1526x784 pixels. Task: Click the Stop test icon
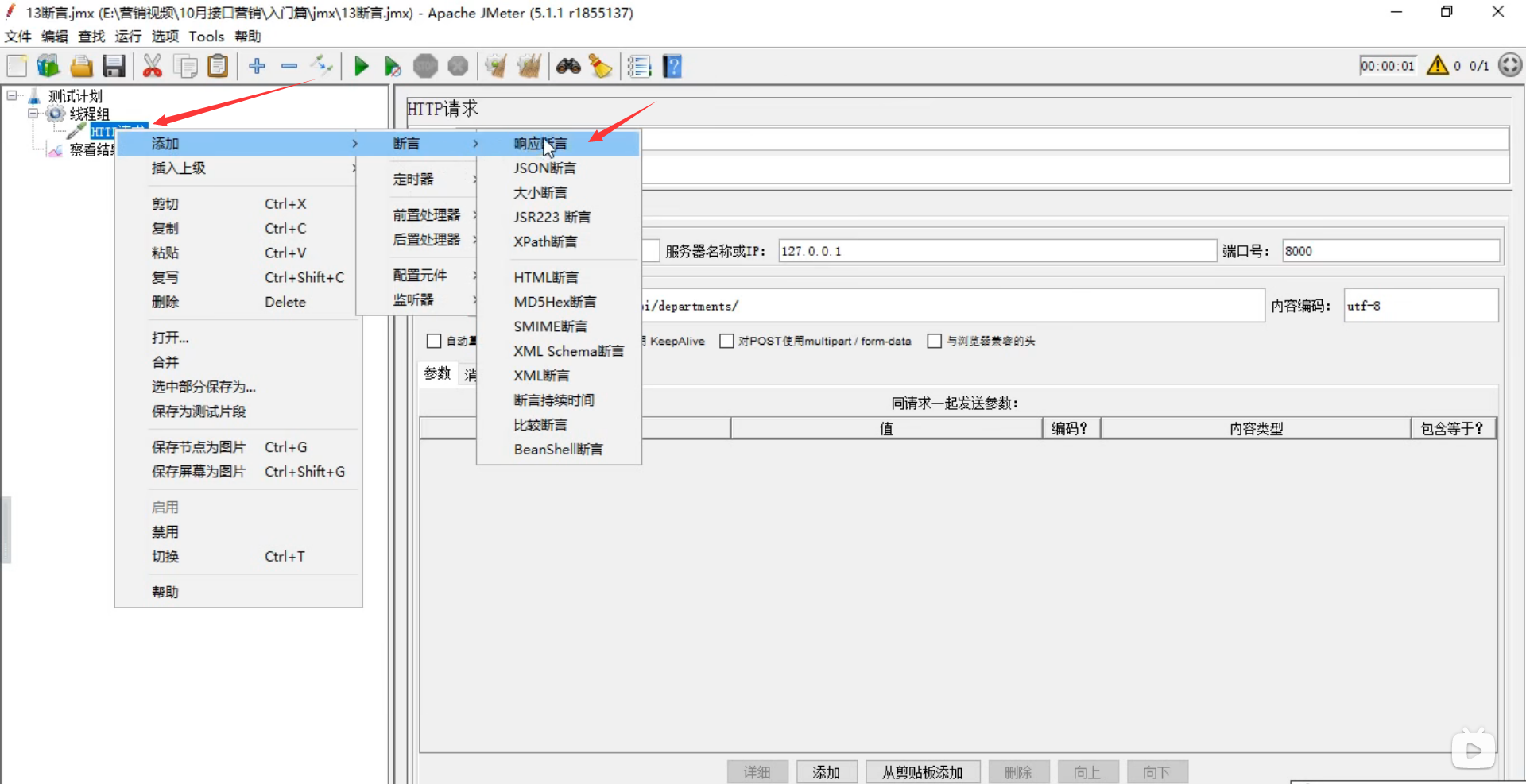coord(425,66)
